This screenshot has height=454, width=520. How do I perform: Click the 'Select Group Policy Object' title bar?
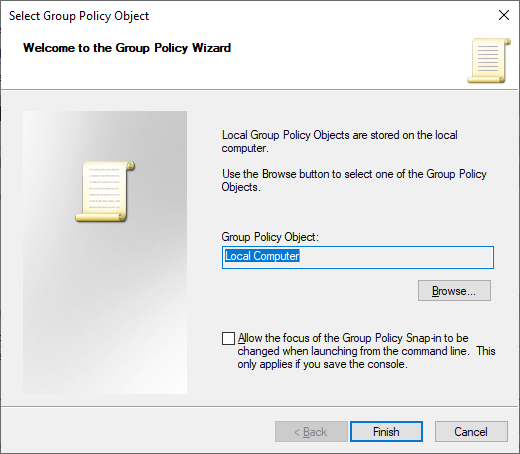pyautogui.click(x=79, y=16)
